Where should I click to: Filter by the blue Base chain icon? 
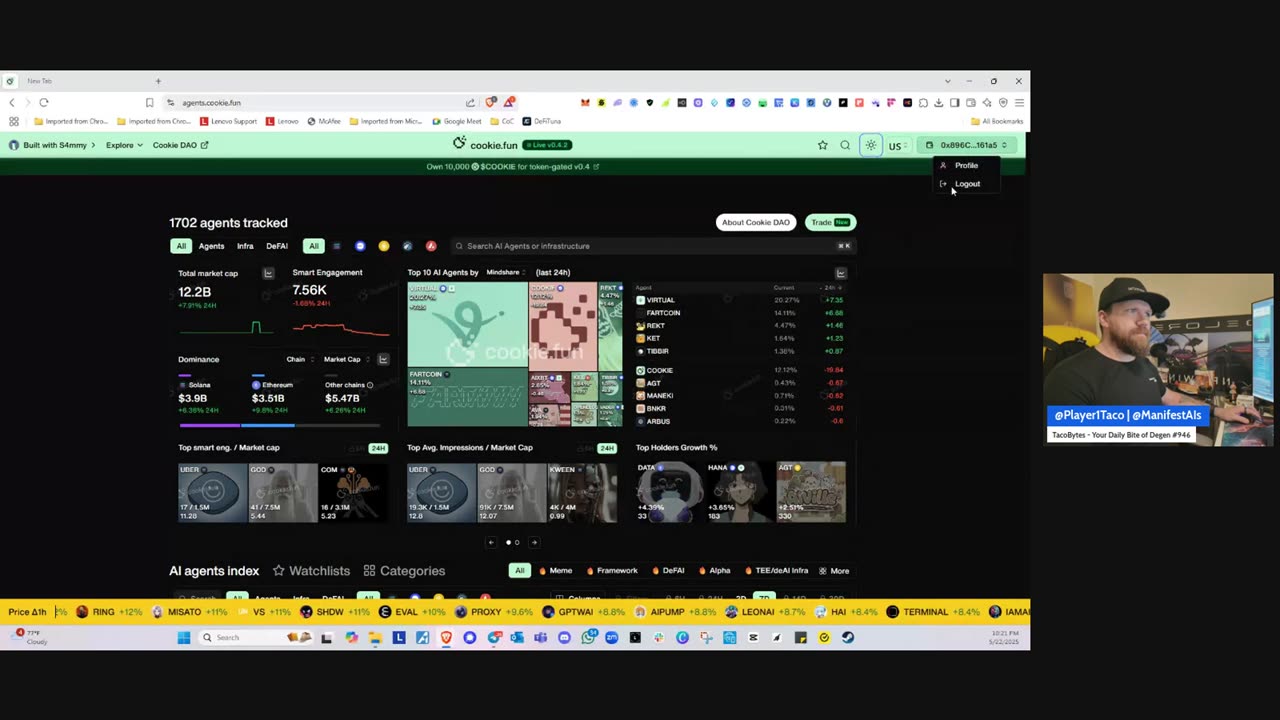click(x=360, y=246)
